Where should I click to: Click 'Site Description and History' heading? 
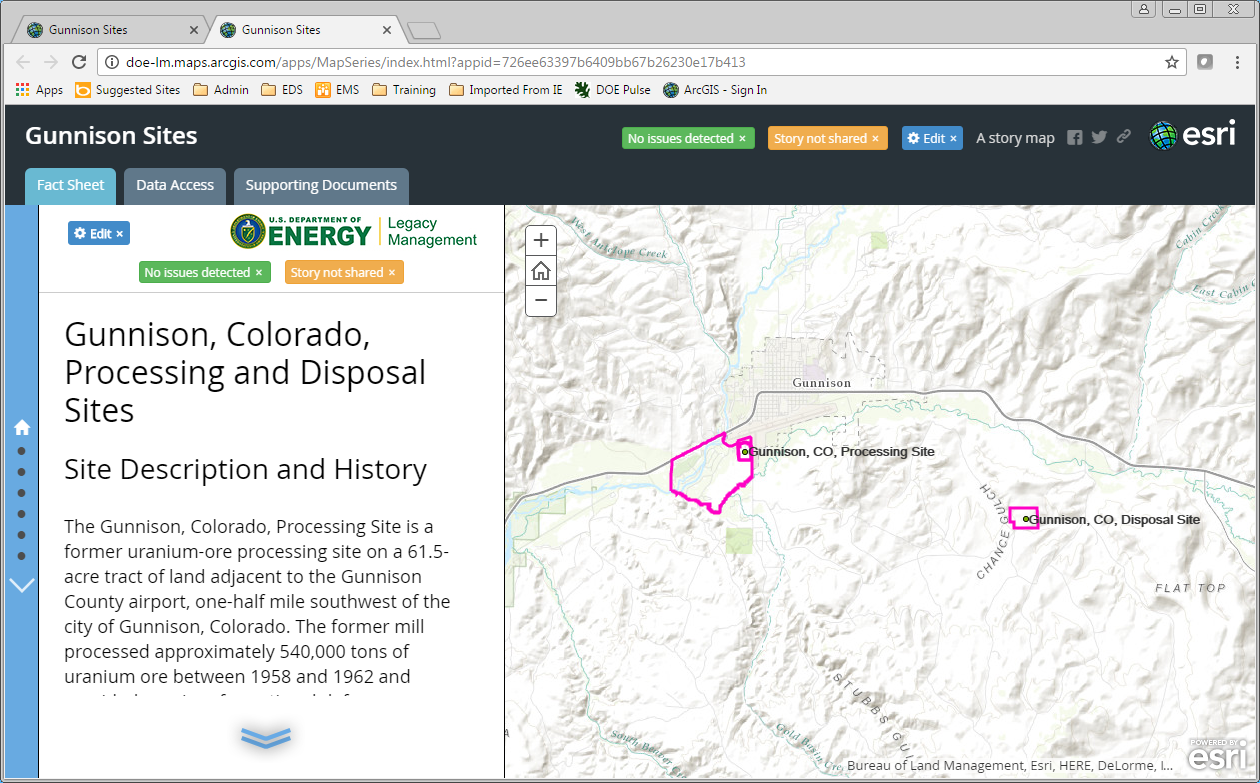coord(246,469)
